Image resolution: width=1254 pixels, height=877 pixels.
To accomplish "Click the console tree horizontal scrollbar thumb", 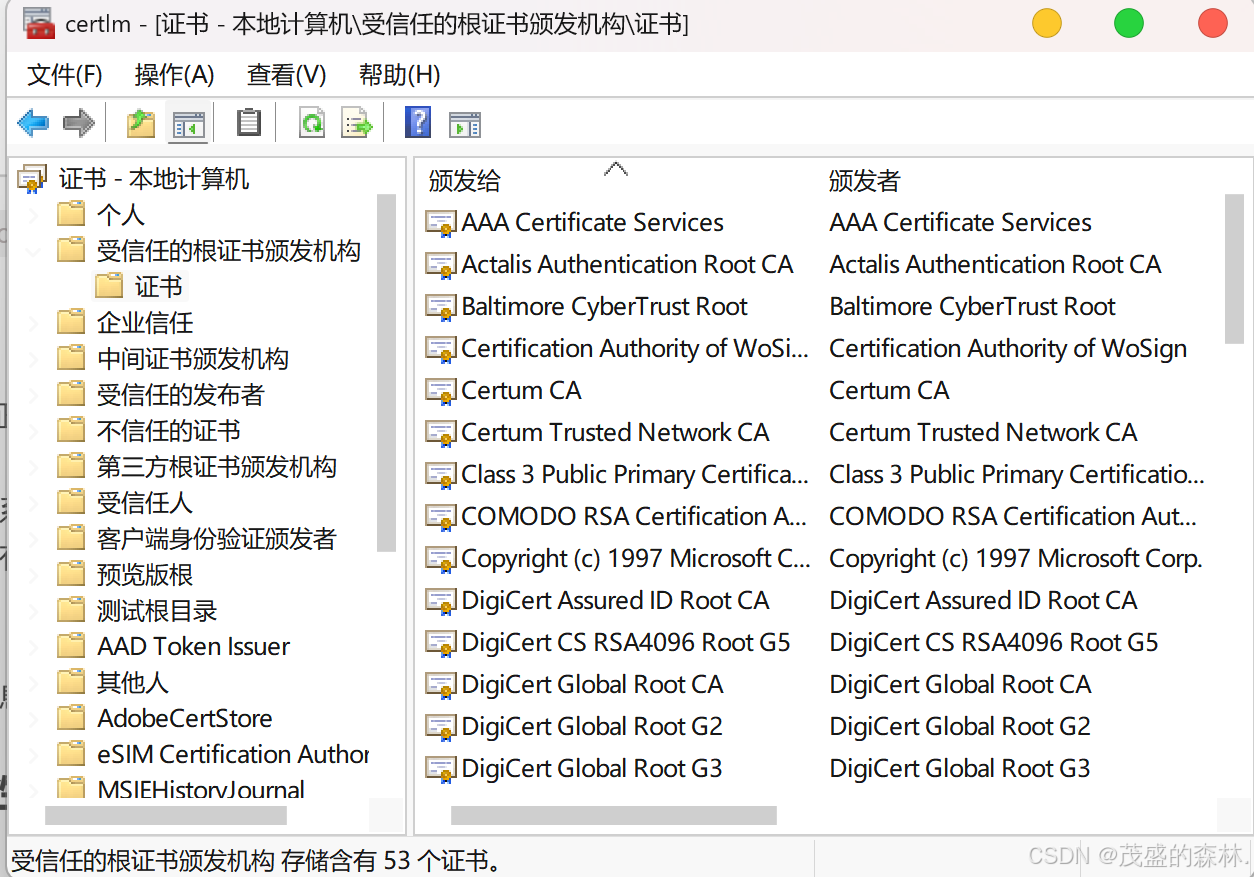I will (x=166, y=816).
